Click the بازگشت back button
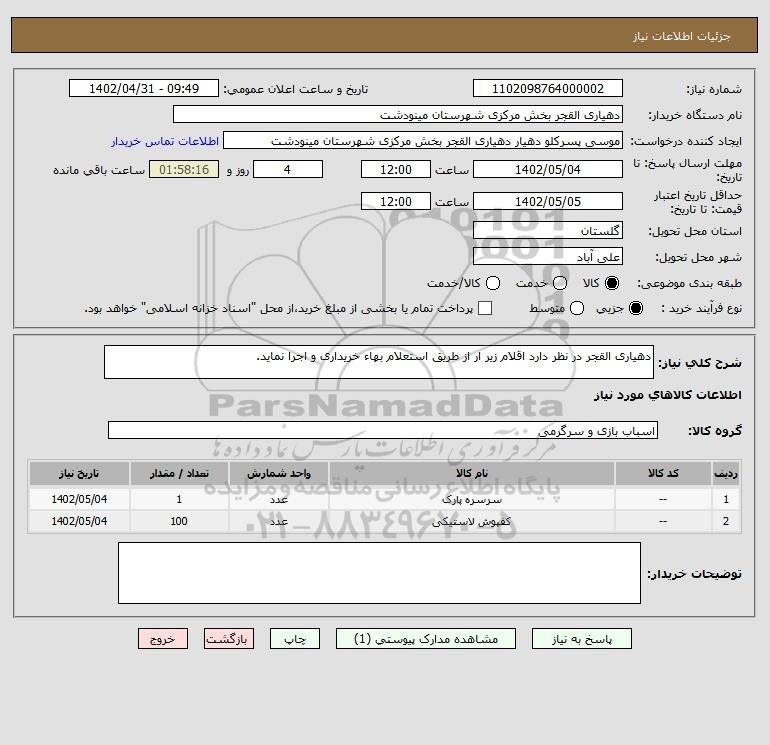The width and height of the screenshot is (770, 745). point(229,639)
